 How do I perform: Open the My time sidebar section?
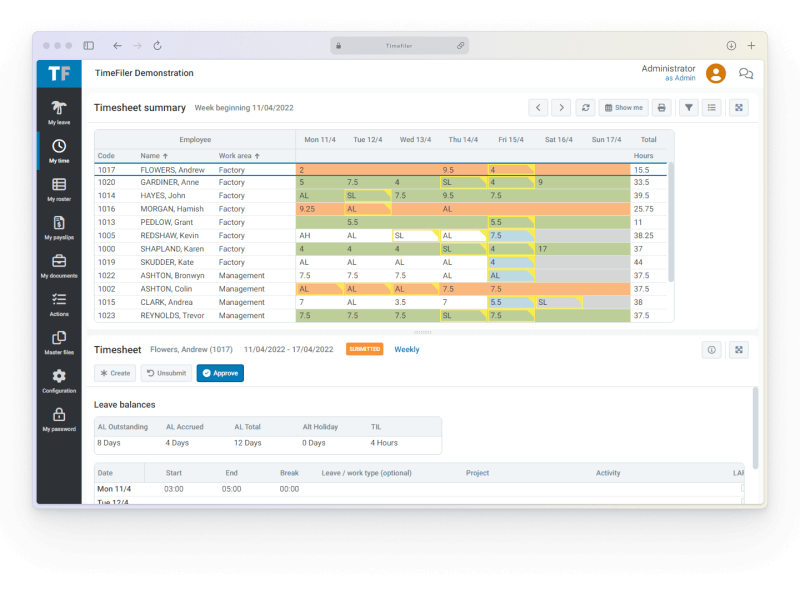pyautogui.click(x=59, y=151)
